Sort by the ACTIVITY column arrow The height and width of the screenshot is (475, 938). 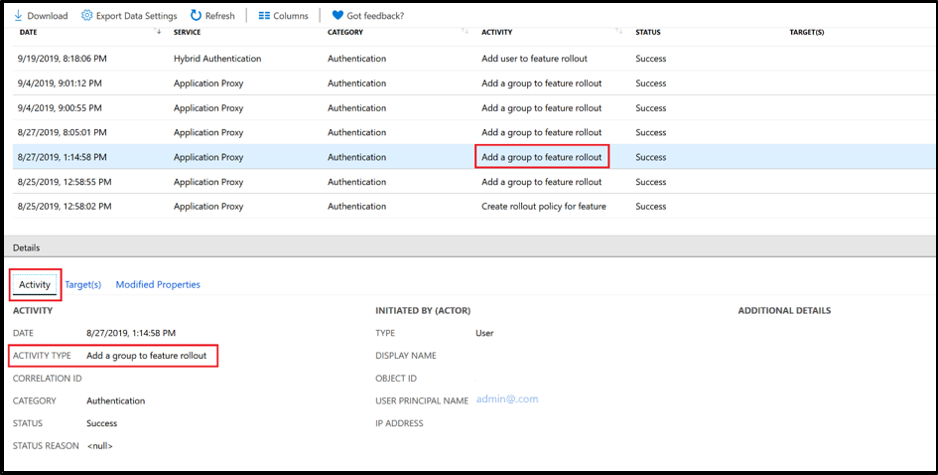coord(619,32)
